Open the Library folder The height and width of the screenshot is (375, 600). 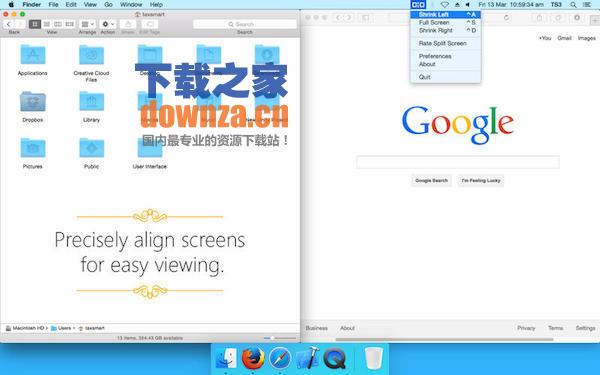[x=91, y=101]
